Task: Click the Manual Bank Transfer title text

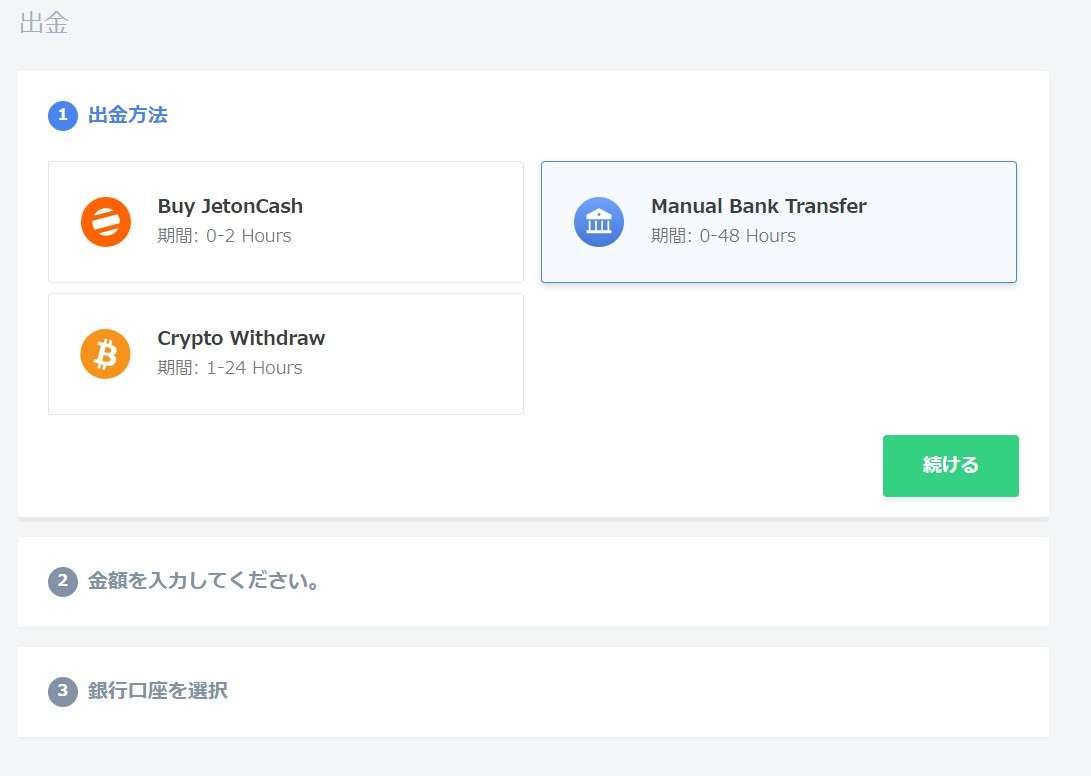Action: click(758, 206)
